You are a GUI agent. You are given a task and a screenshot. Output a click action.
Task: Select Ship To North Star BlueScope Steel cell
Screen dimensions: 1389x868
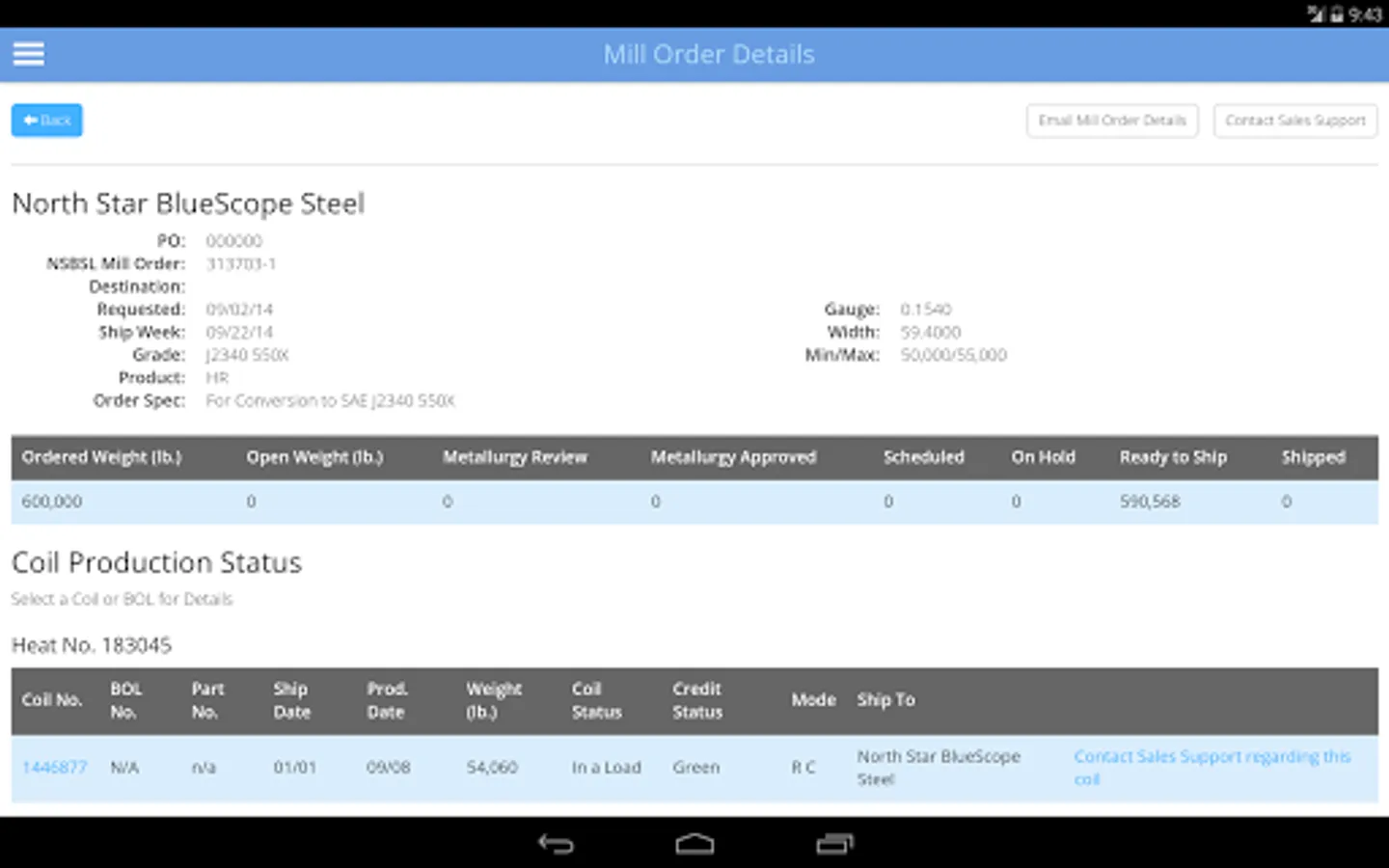coord(939,768)
